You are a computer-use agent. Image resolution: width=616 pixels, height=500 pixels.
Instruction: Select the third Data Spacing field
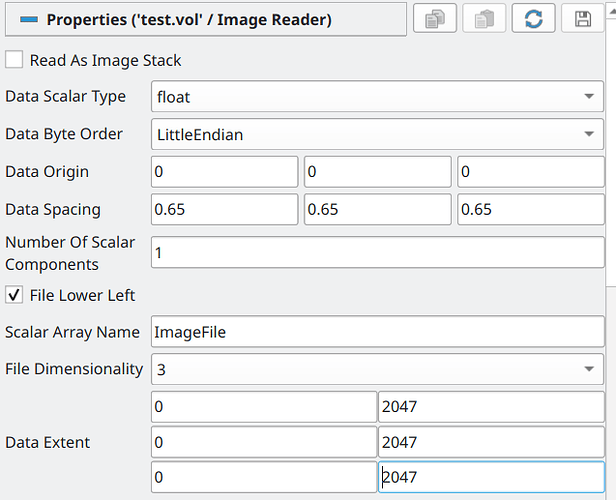[530, 209]
